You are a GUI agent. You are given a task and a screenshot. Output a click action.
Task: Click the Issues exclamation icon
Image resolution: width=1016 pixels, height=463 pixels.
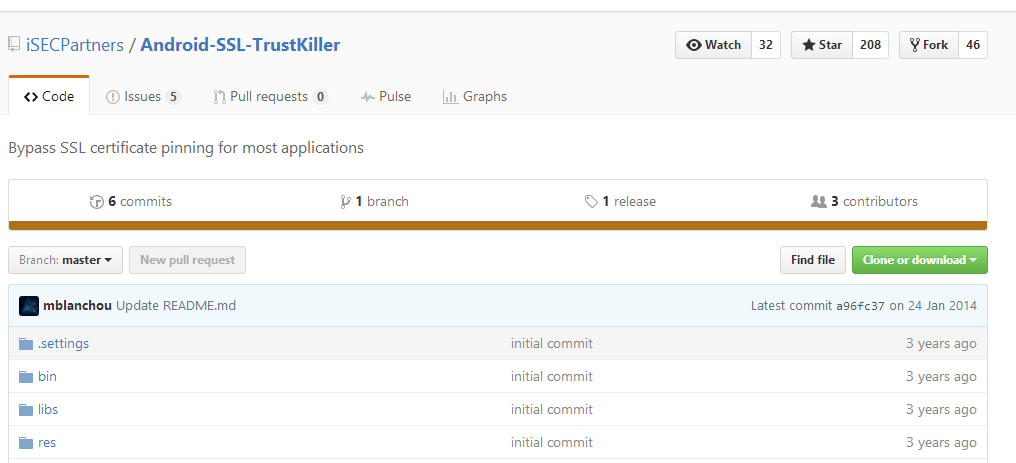tap(113, 97)
